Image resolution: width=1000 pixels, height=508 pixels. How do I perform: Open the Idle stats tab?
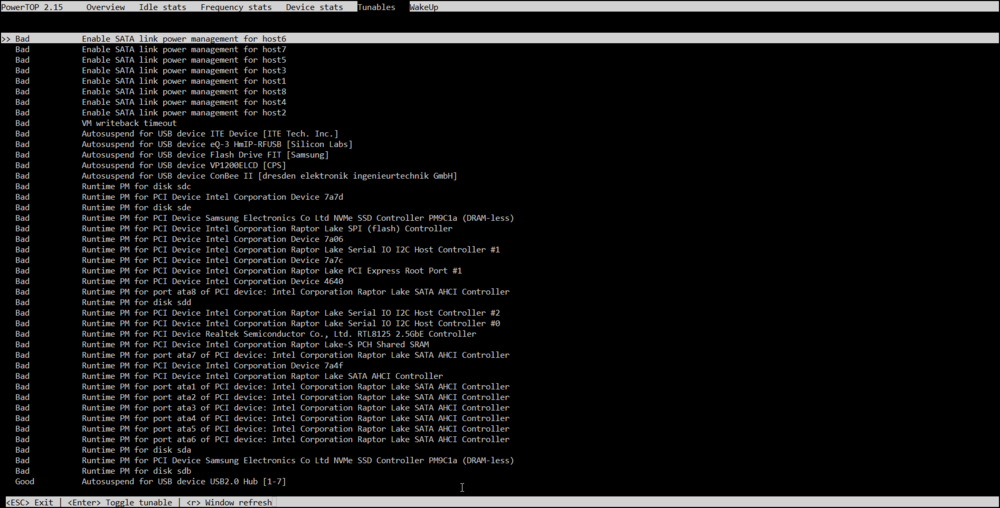coord(163,7)
